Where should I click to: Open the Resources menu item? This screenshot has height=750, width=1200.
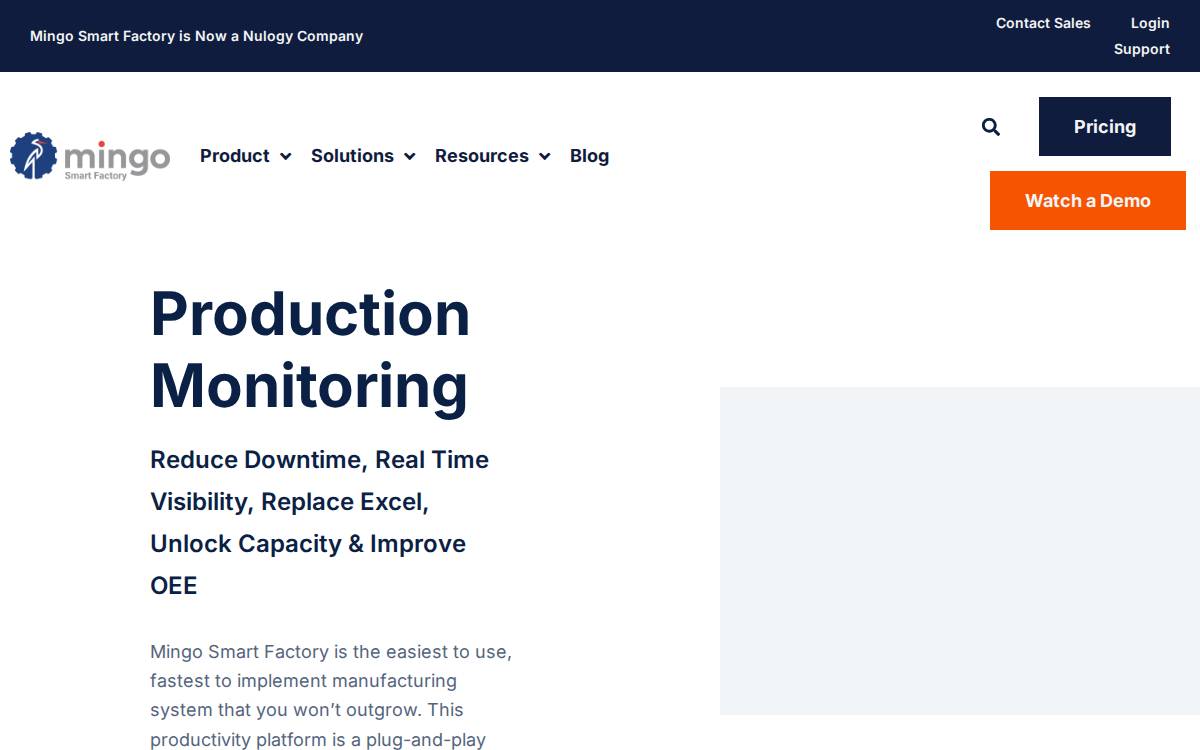point(482,156)
